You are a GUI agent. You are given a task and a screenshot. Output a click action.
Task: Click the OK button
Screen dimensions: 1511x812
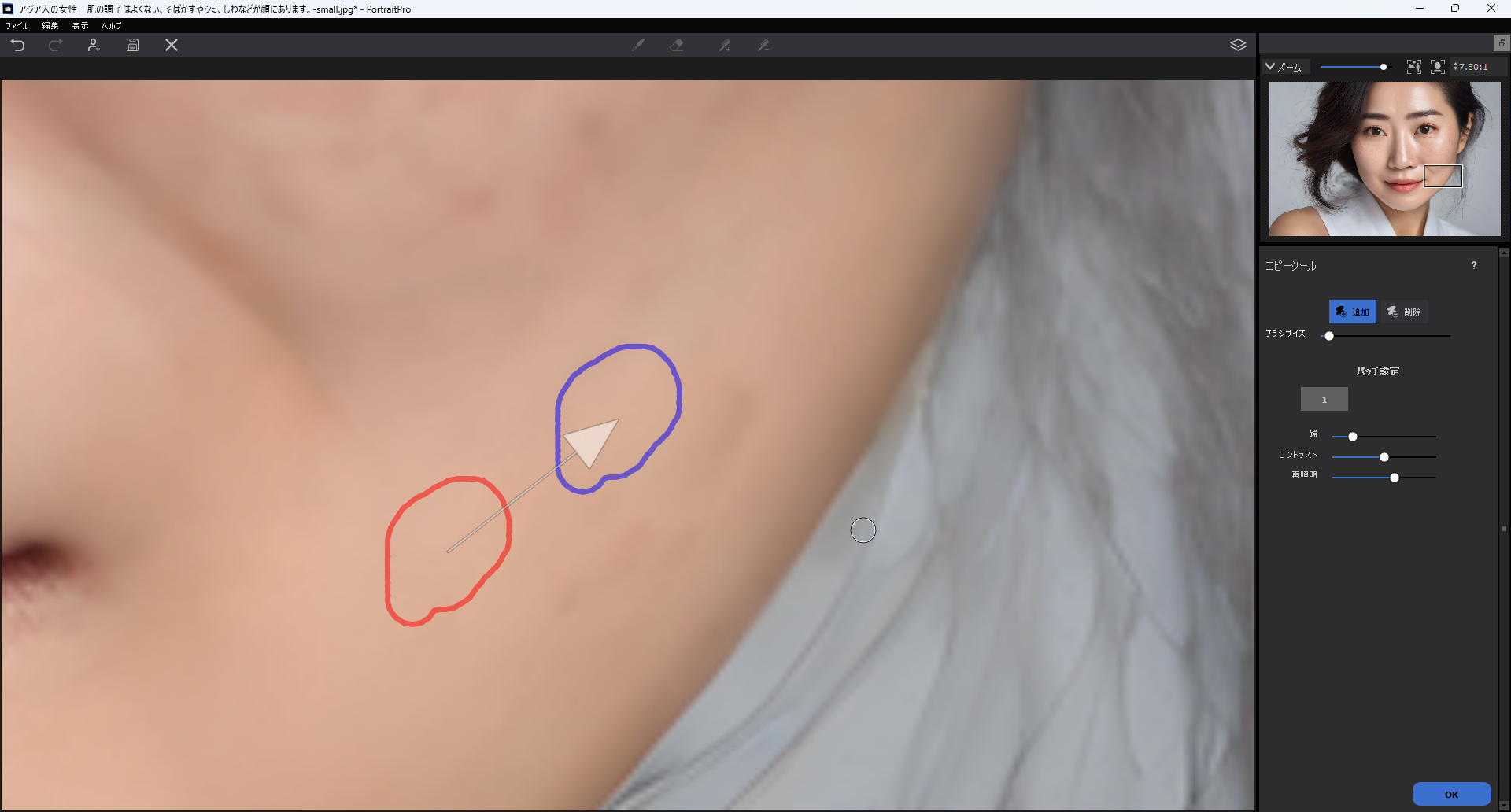coord(1451,794)
